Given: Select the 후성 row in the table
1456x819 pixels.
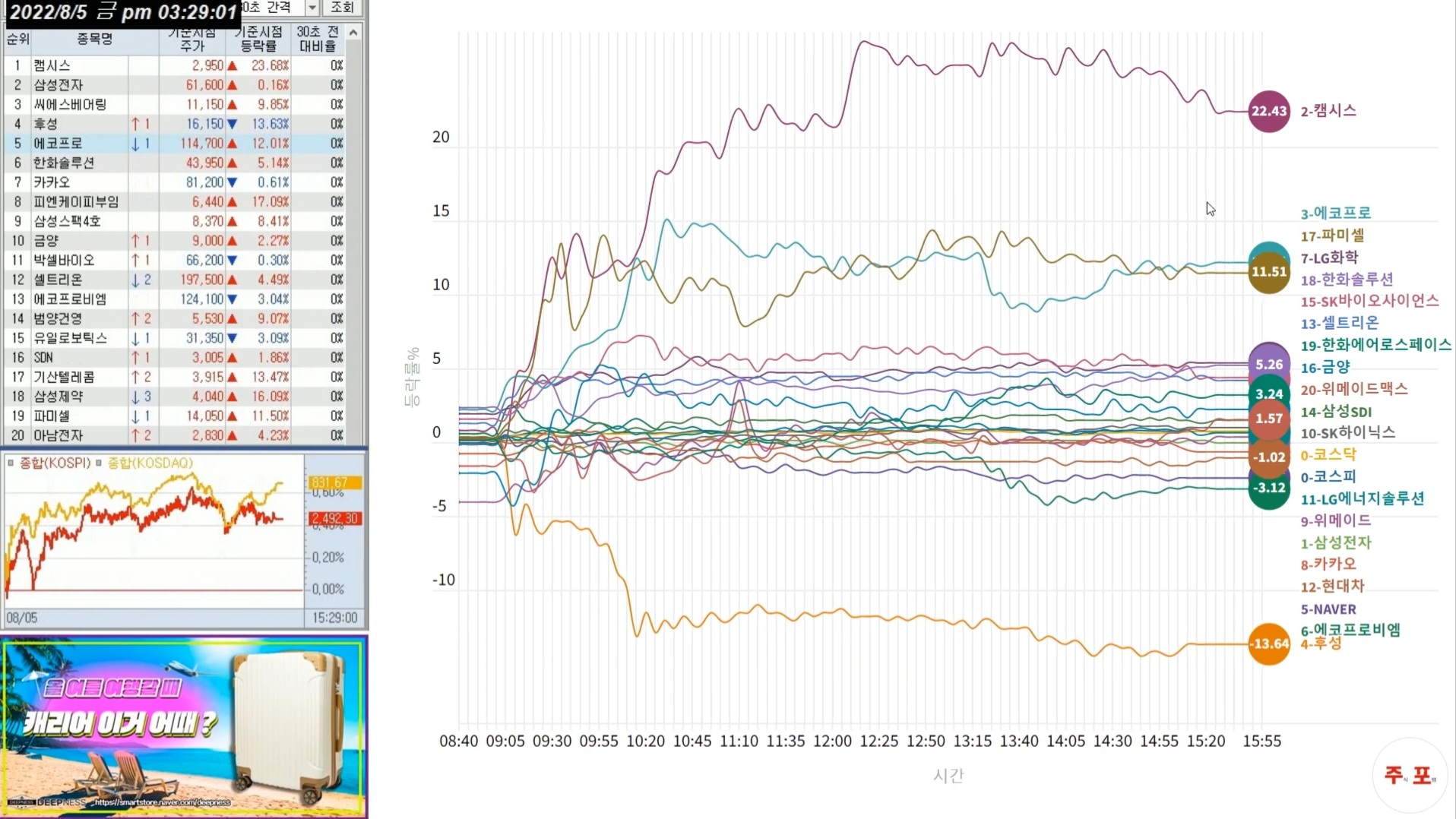Looking at the screenshot, I should click(175, 124).
